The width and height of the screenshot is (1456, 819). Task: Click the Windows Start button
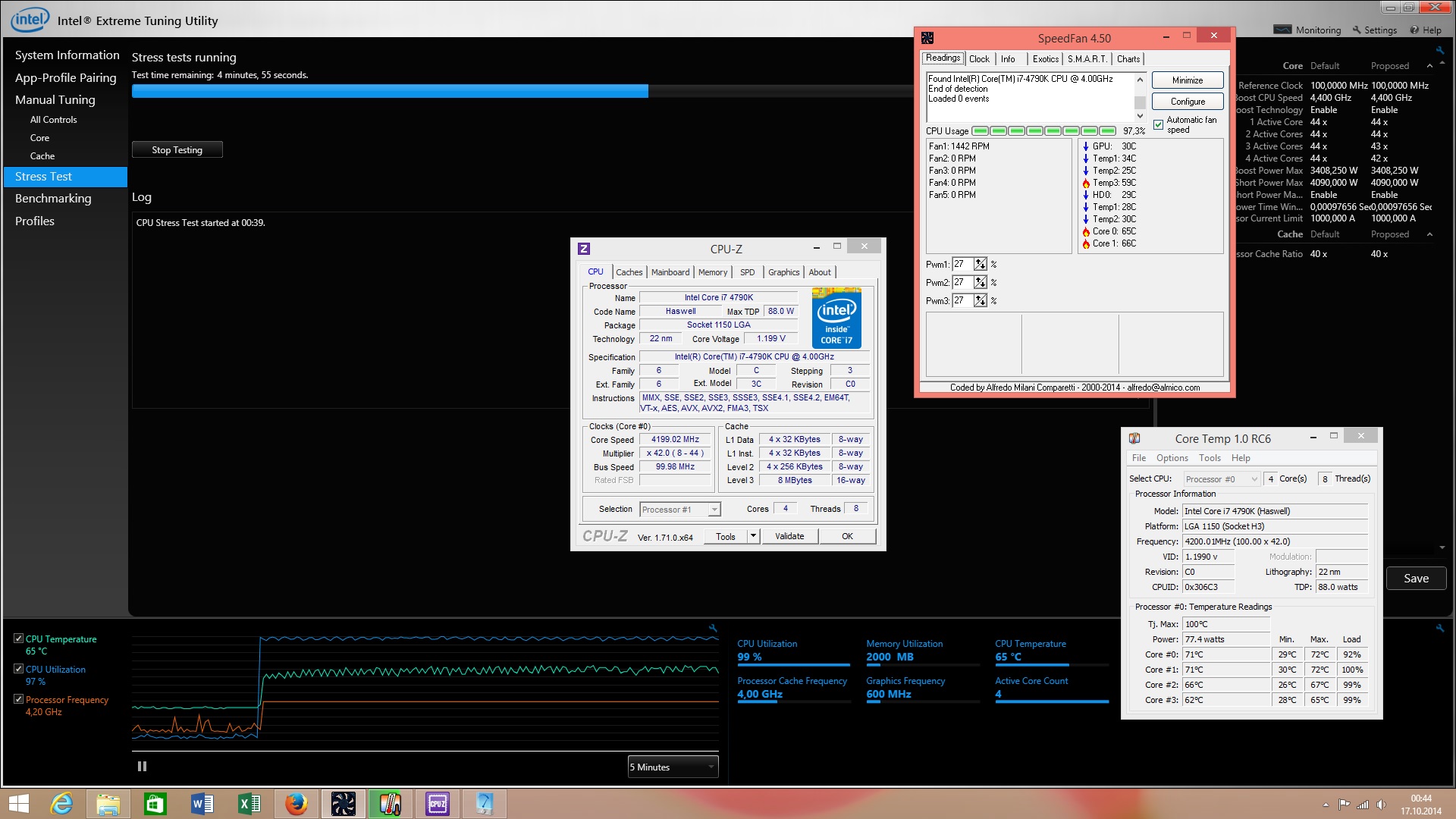pyautogui.click(x=18, y=804)
